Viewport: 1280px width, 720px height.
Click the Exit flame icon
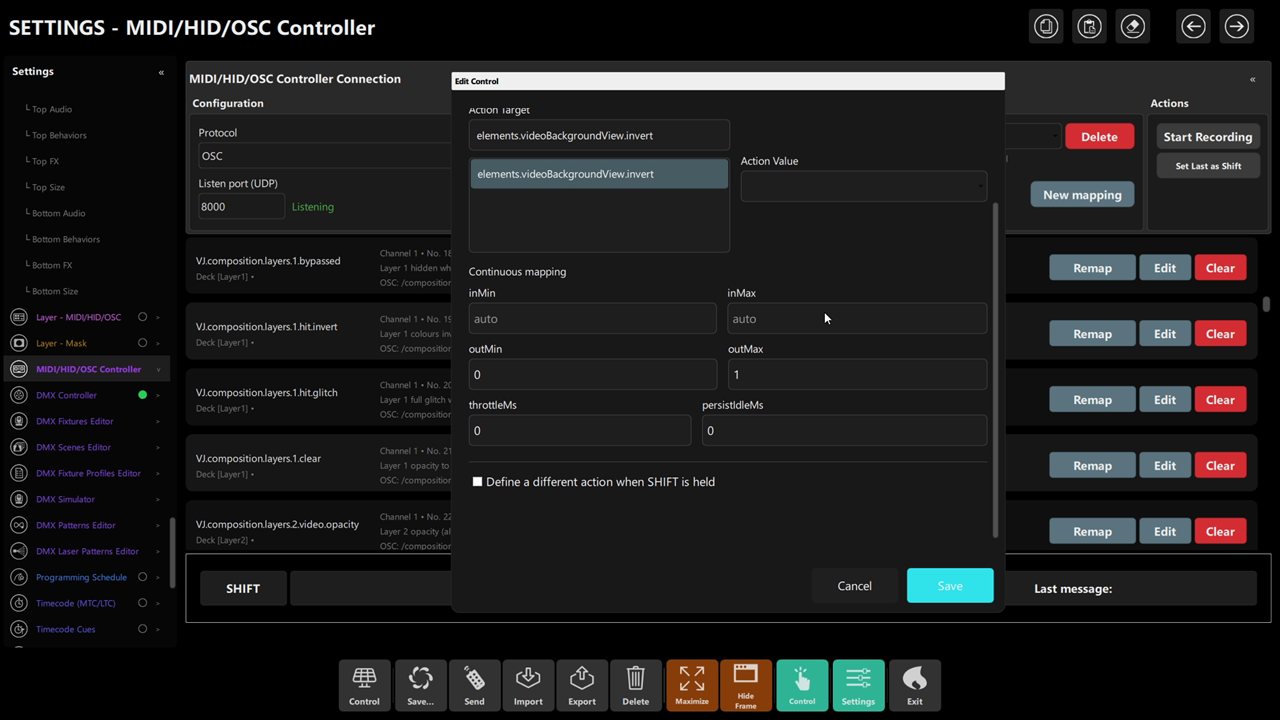915,685
